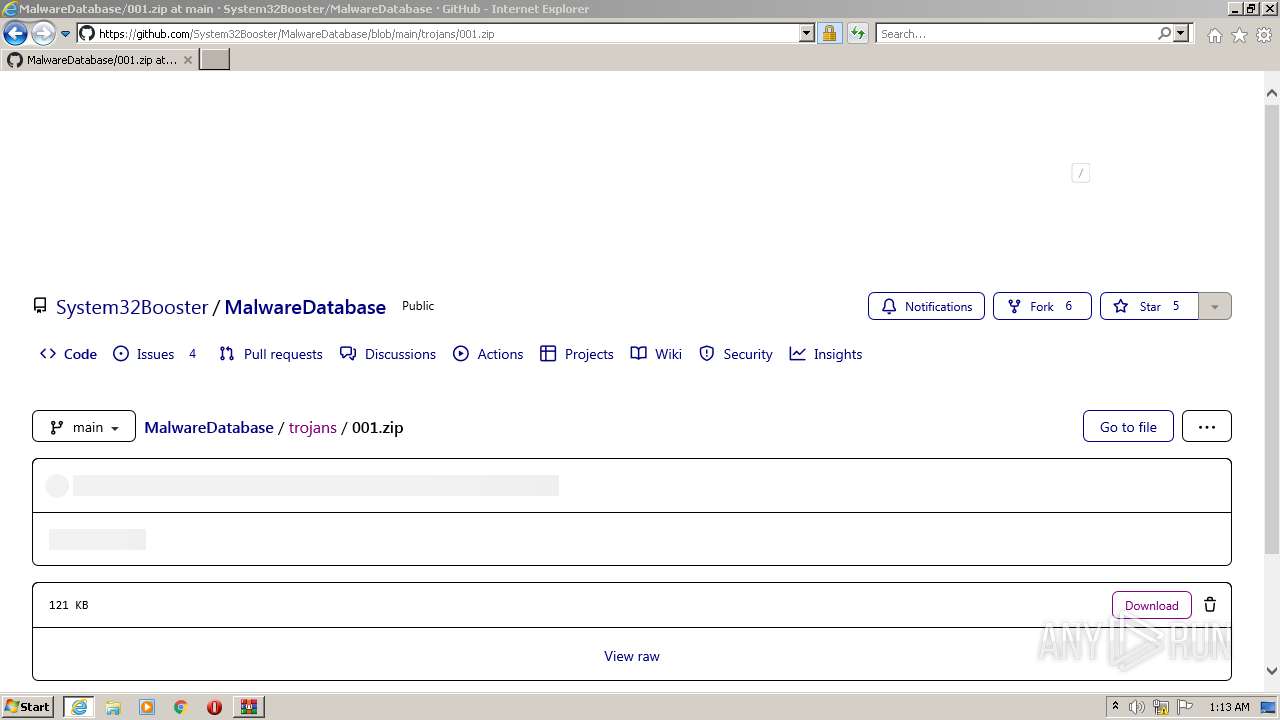This screenshot has width=1280, height=720.
Task: Open MalwareDatabase repository title link
Action: 305,307
